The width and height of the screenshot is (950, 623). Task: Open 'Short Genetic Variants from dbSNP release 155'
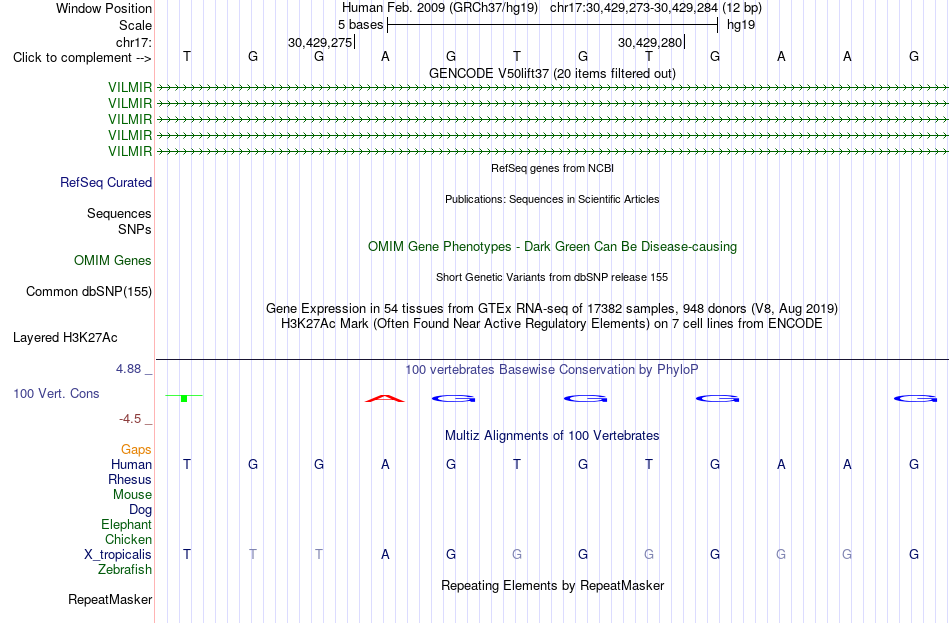tap(552, 278)
